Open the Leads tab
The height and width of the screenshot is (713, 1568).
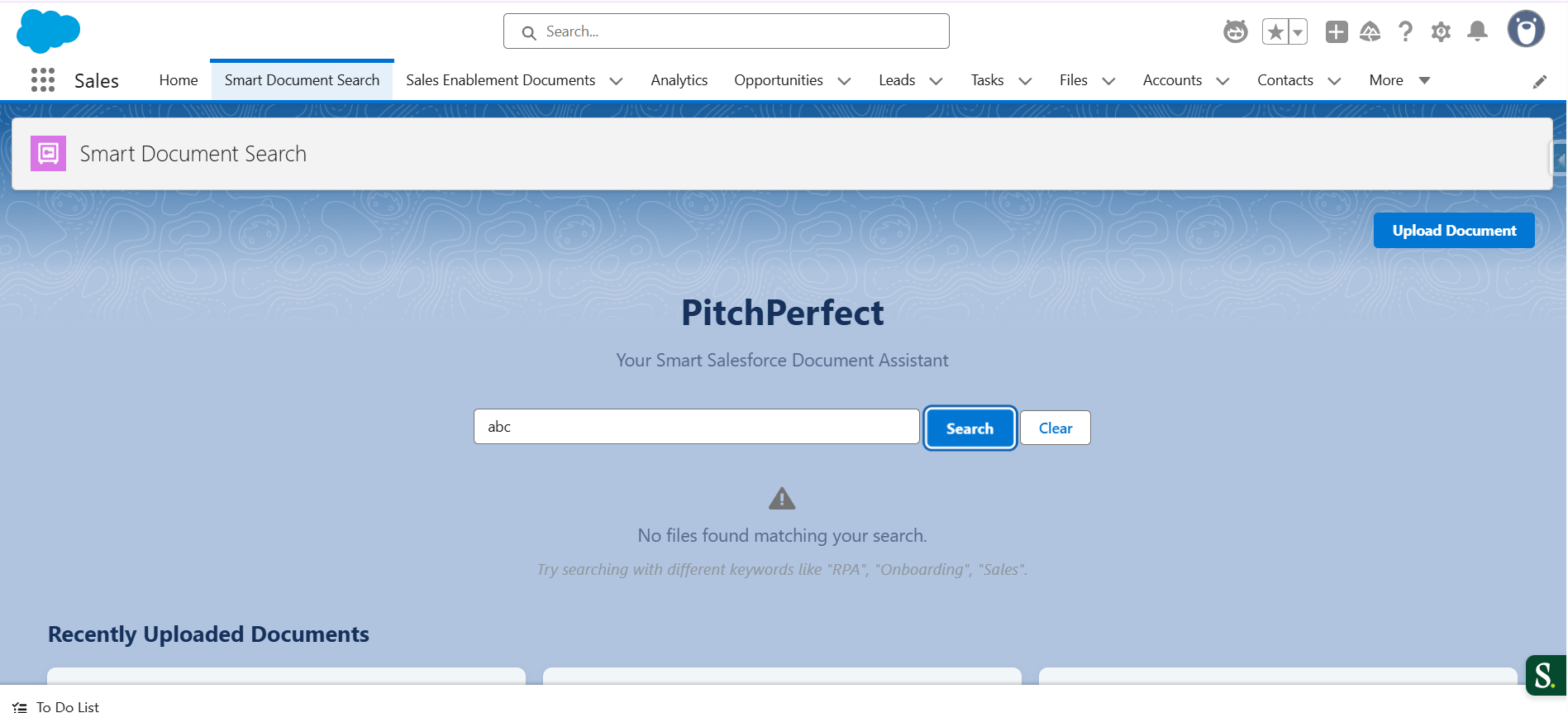897,80
